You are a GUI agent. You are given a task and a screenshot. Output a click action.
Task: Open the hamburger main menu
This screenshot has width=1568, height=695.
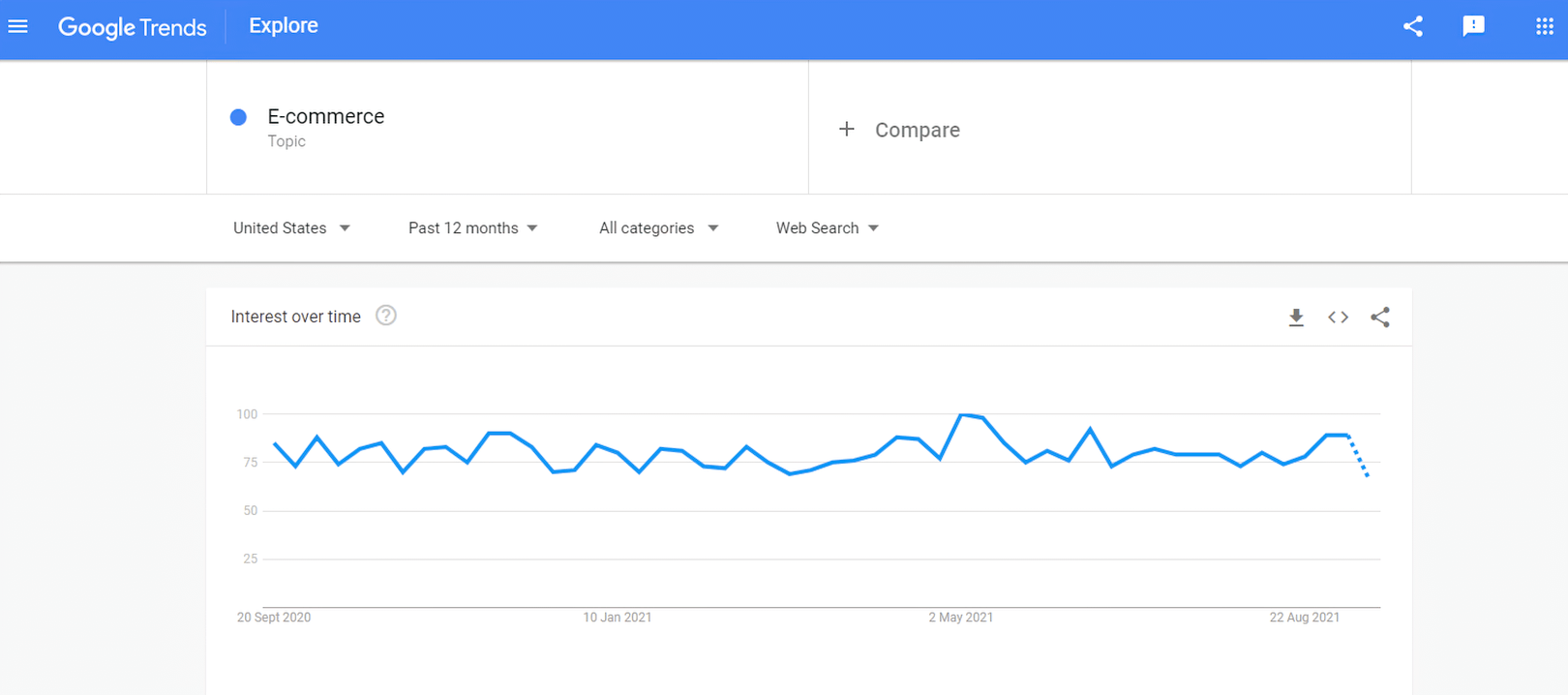pyautogui.click(x=18, y=26)
